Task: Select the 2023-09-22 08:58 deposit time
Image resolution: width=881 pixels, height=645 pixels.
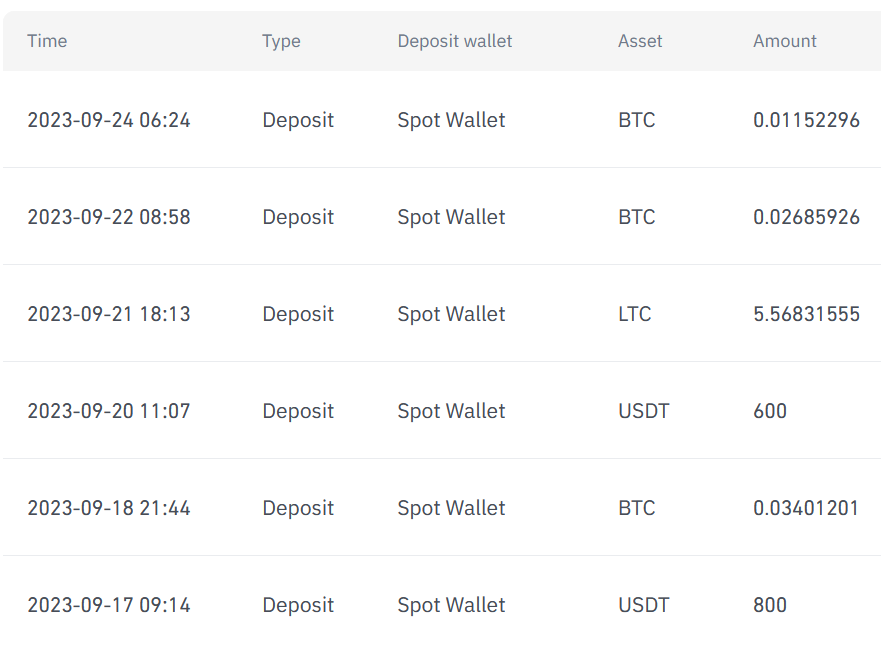Action: pyautogui.click(x=108, y=217)
